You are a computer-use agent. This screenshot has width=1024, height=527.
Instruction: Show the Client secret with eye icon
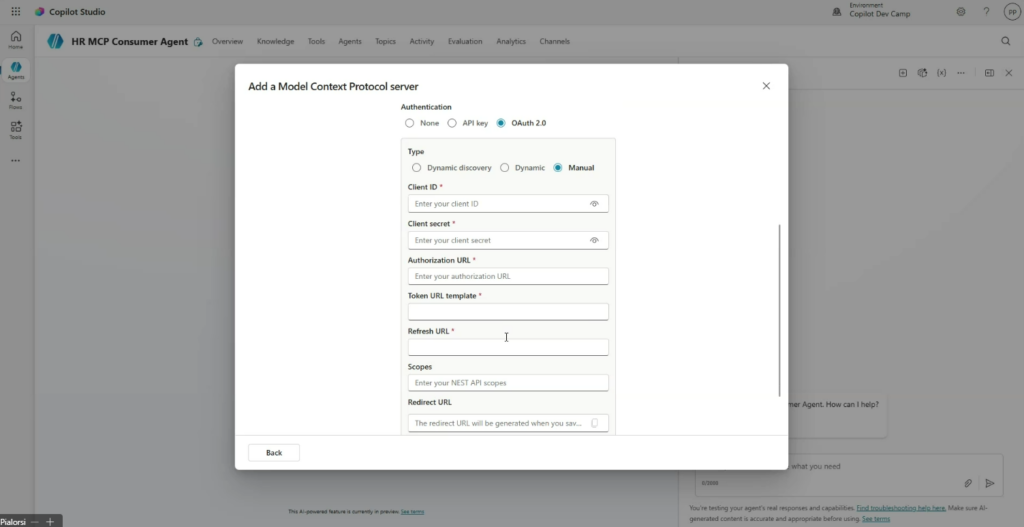point(594,240)
